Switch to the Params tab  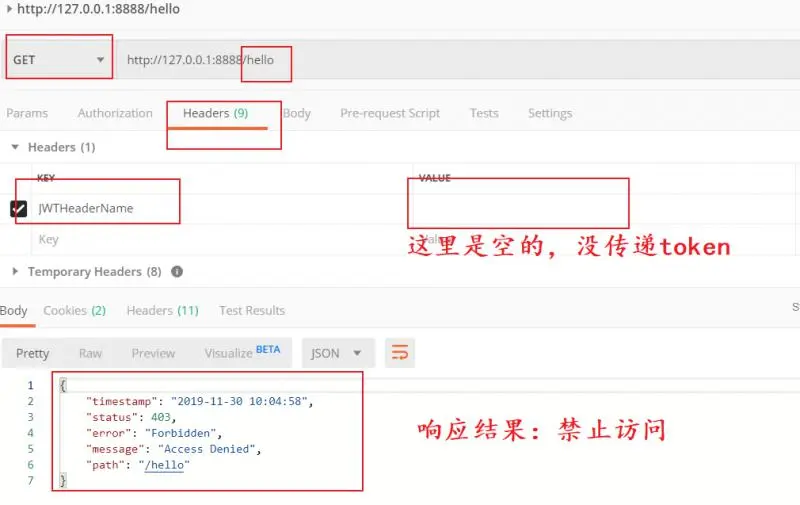27,113
